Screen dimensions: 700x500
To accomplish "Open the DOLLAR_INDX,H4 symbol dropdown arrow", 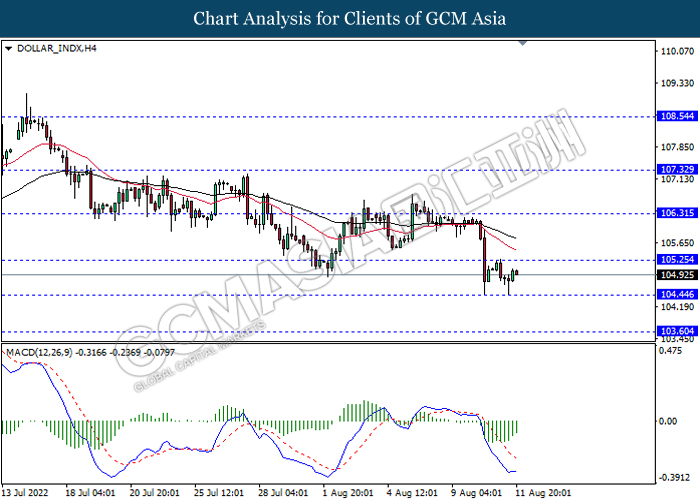I will click(x=8, y=49).
